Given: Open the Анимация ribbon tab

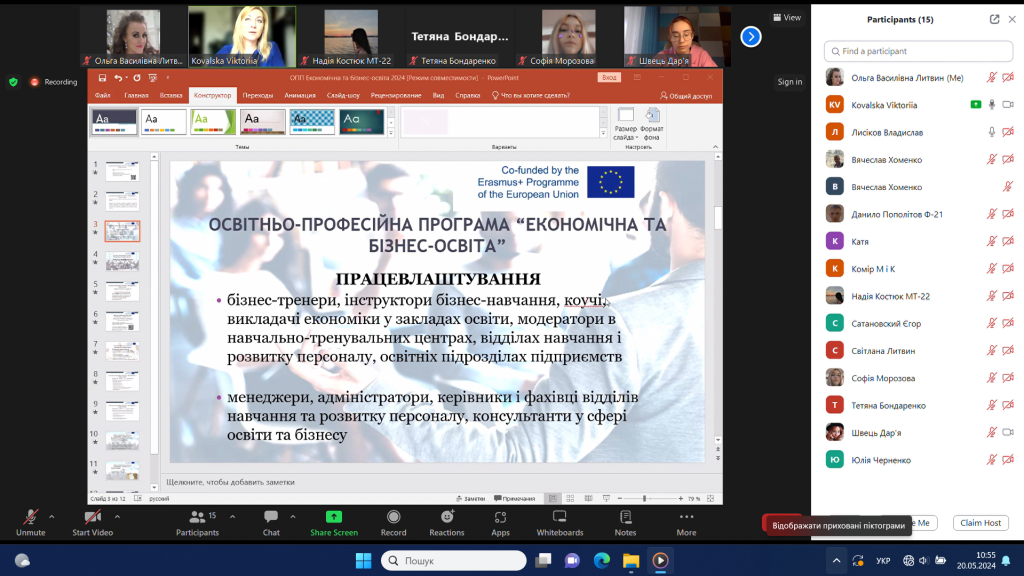Looking at the screenshot, I should pyautogui.click(x=300, y=95).
